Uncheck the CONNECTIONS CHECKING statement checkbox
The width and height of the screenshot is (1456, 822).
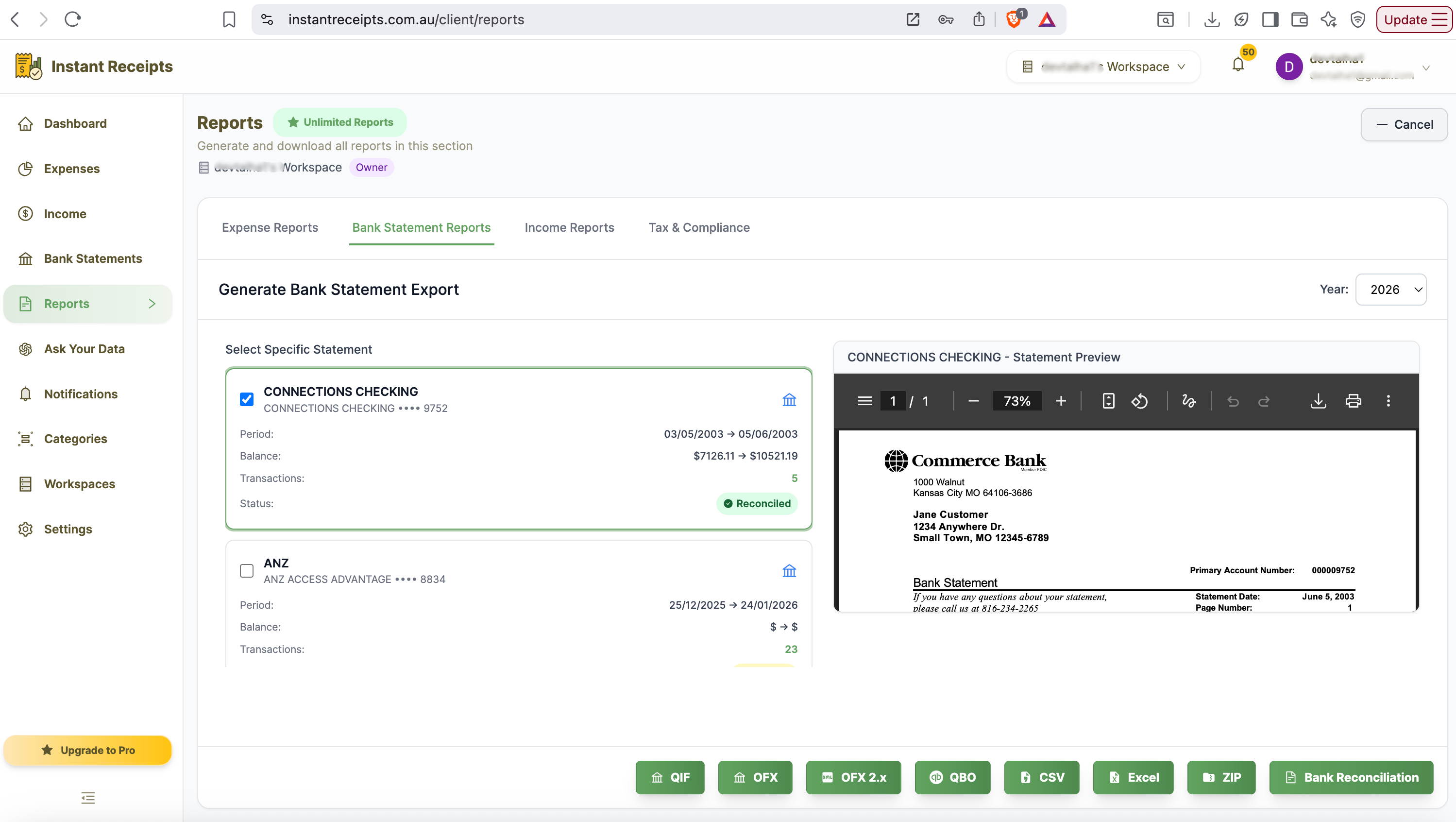pyautogui.click(x=246, y=399)
